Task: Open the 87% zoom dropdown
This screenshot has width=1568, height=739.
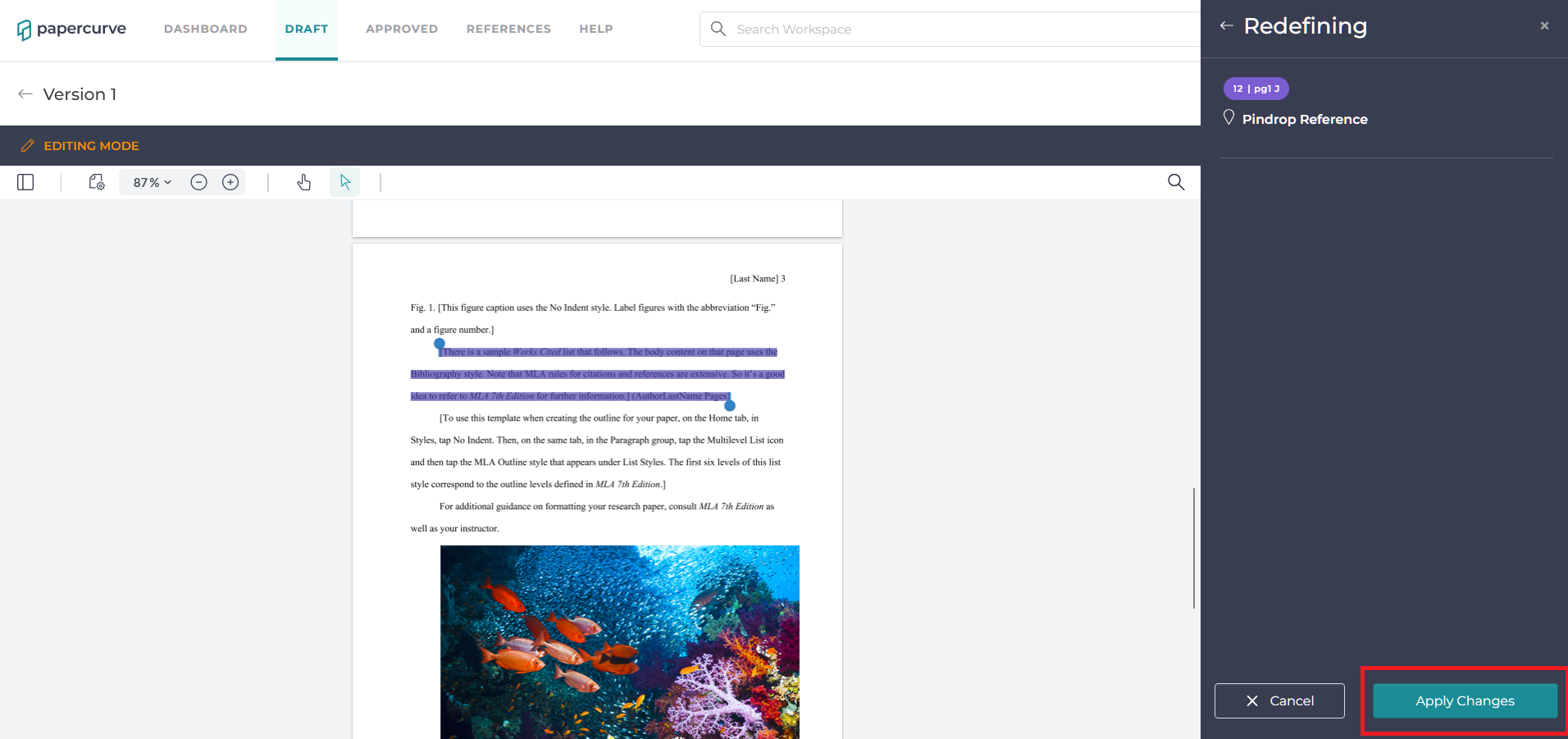Action: click(153, 182)
